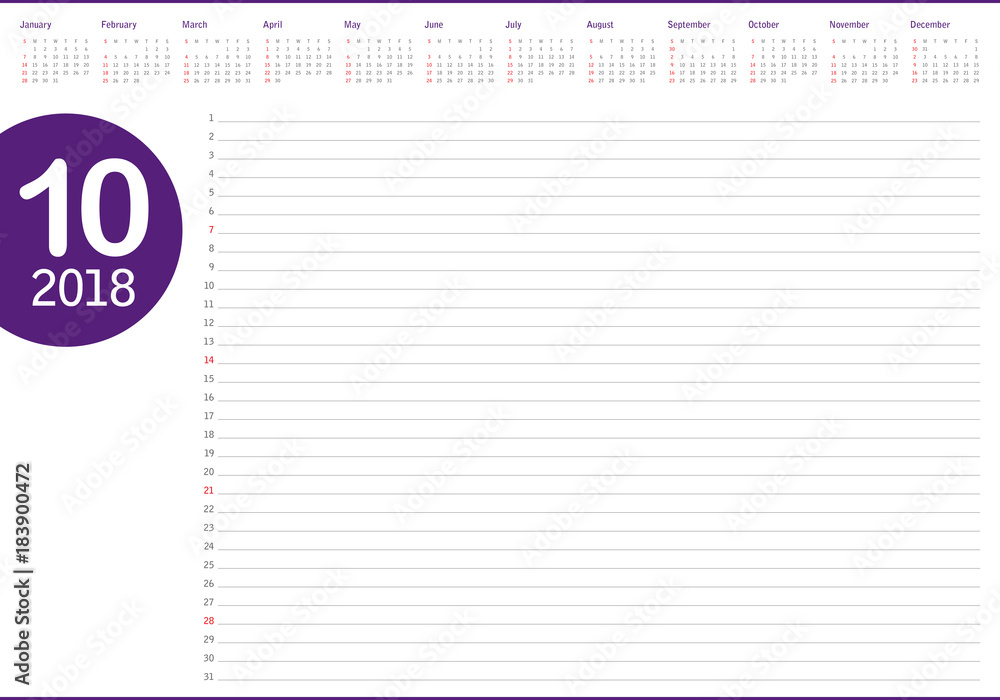Click day 27 in the lined planner list
This screenshot has height=700, width=1000.
point(209,602)
